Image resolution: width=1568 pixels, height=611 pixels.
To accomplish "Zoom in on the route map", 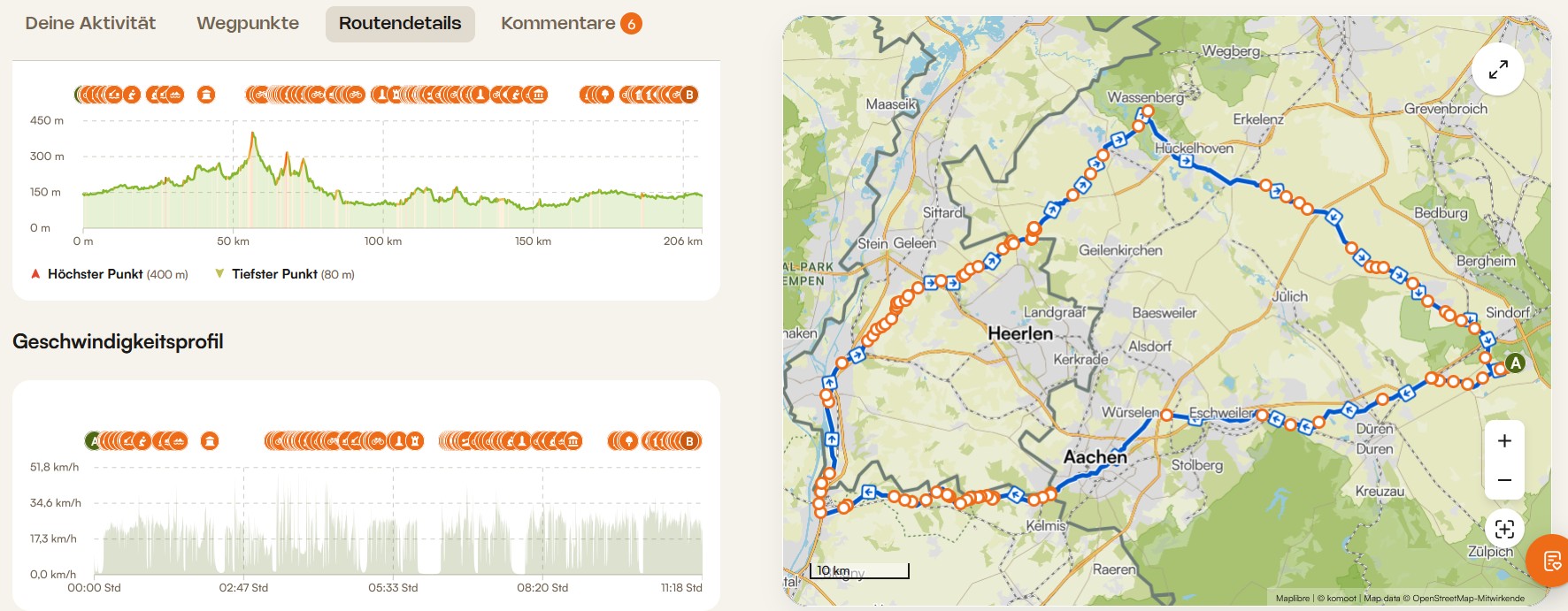I will [1504, 441].
